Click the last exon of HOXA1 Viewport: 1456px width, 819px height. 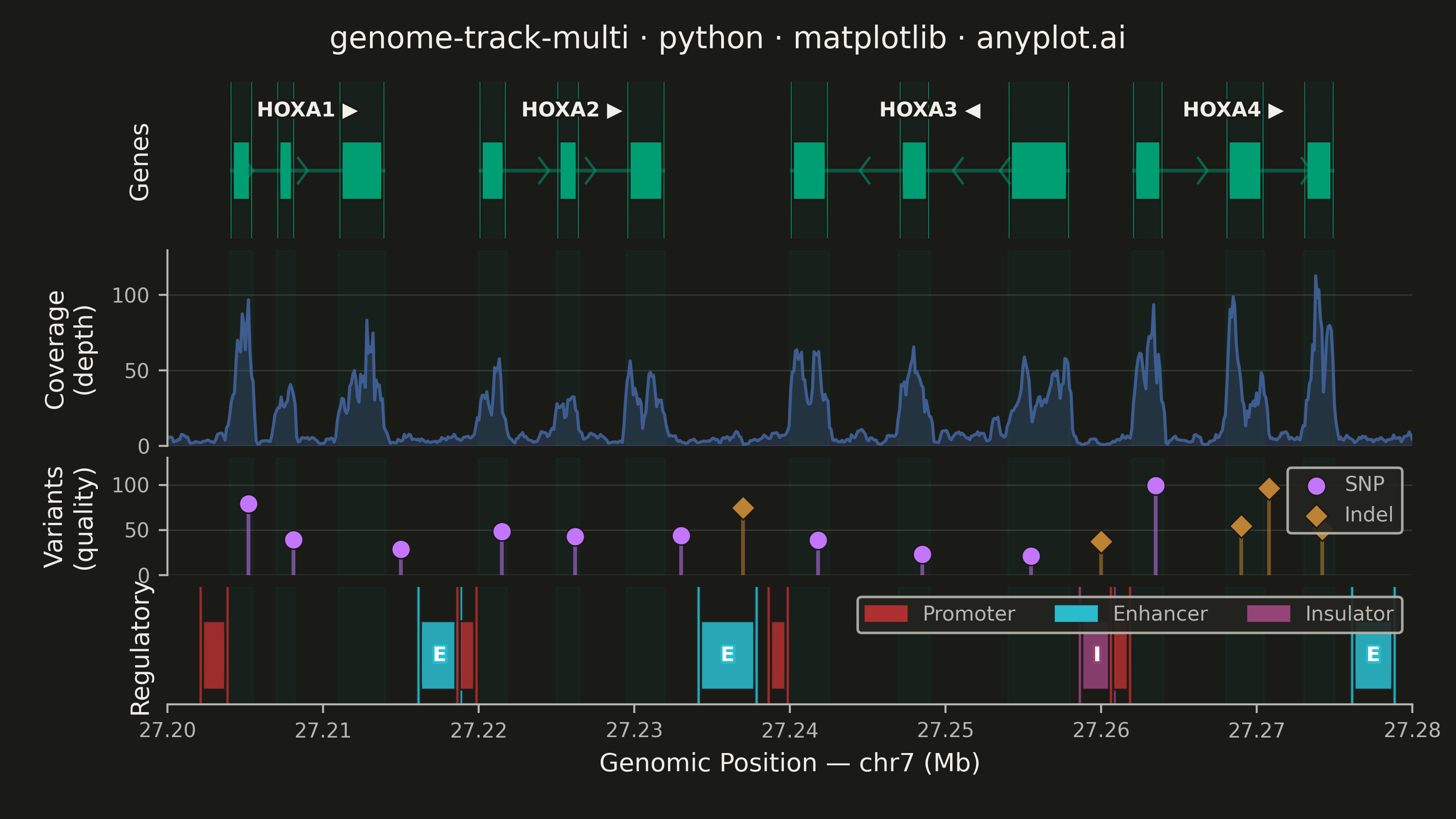click(362, 171)
